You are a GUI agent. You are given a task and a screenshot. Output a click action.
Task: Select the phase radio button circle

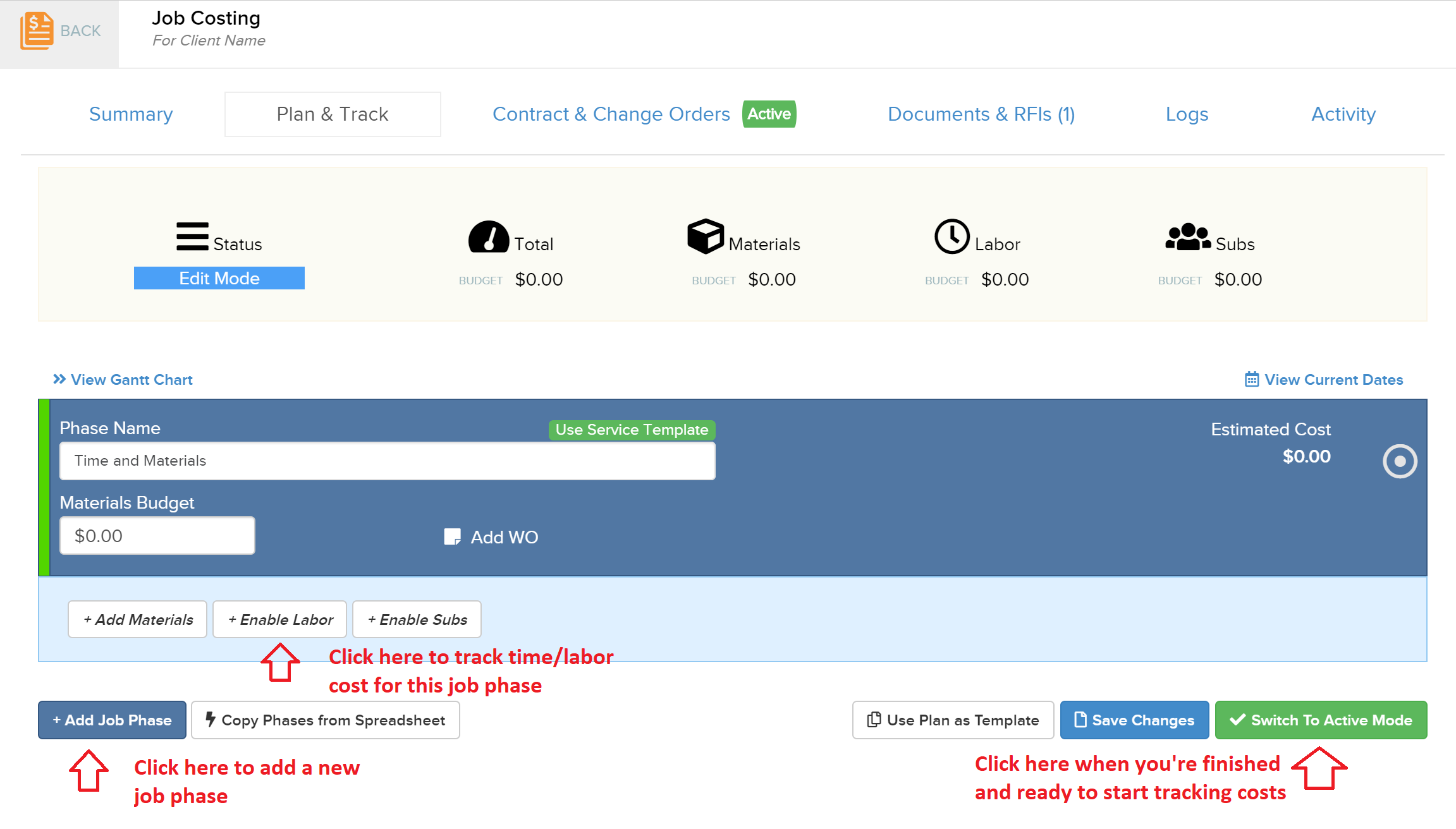coord(1400,461)
